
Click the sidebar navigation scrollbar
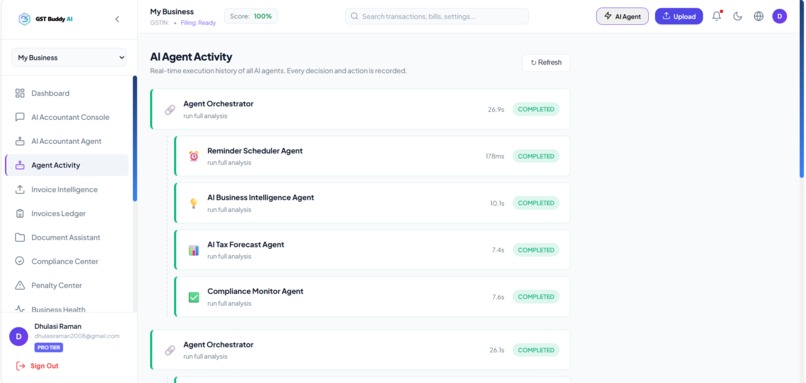coord(135,139)
